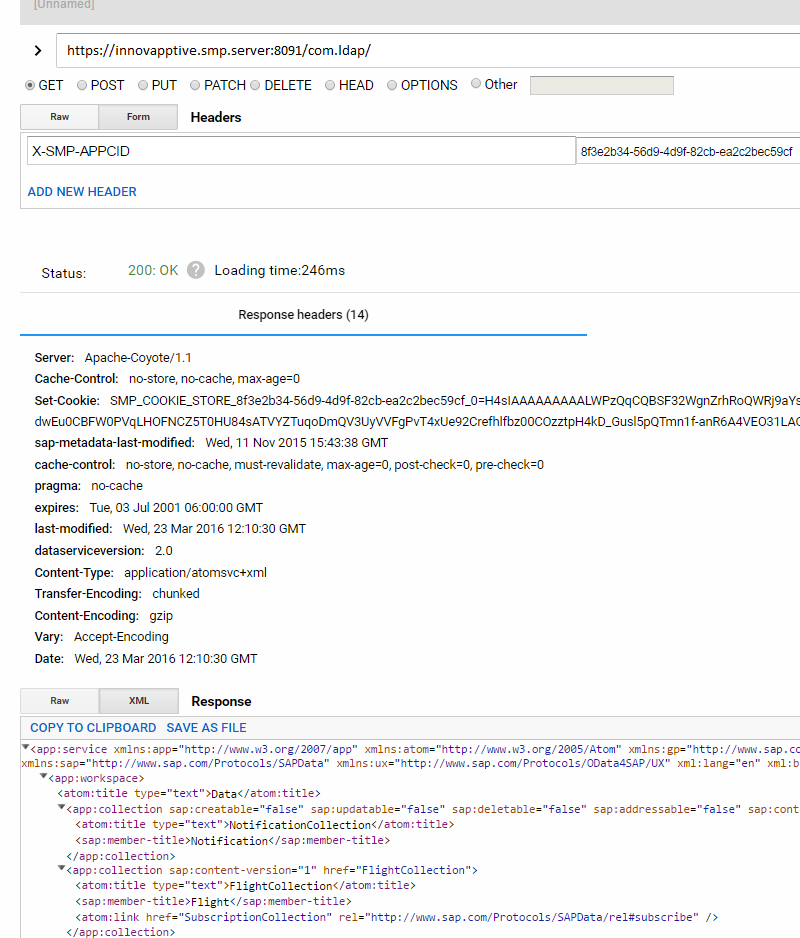Image resolution: width=800 pixels, height=938 pixels.
Task: Switch to the Raw response view
Action: (59, 701)
